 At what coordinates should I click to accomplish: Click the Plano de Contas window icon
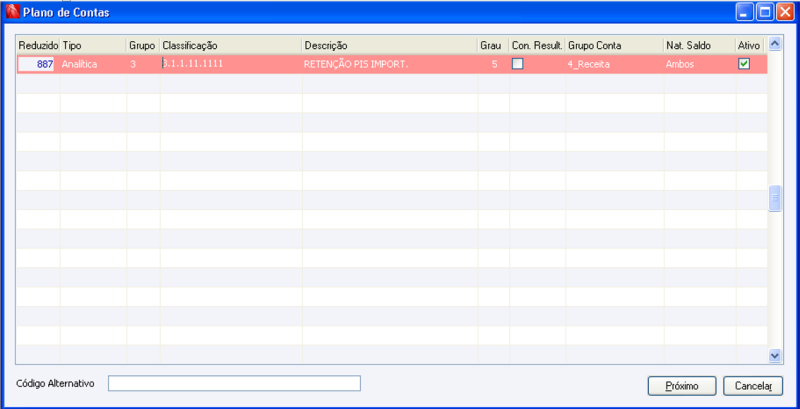[x=12, y=12]
